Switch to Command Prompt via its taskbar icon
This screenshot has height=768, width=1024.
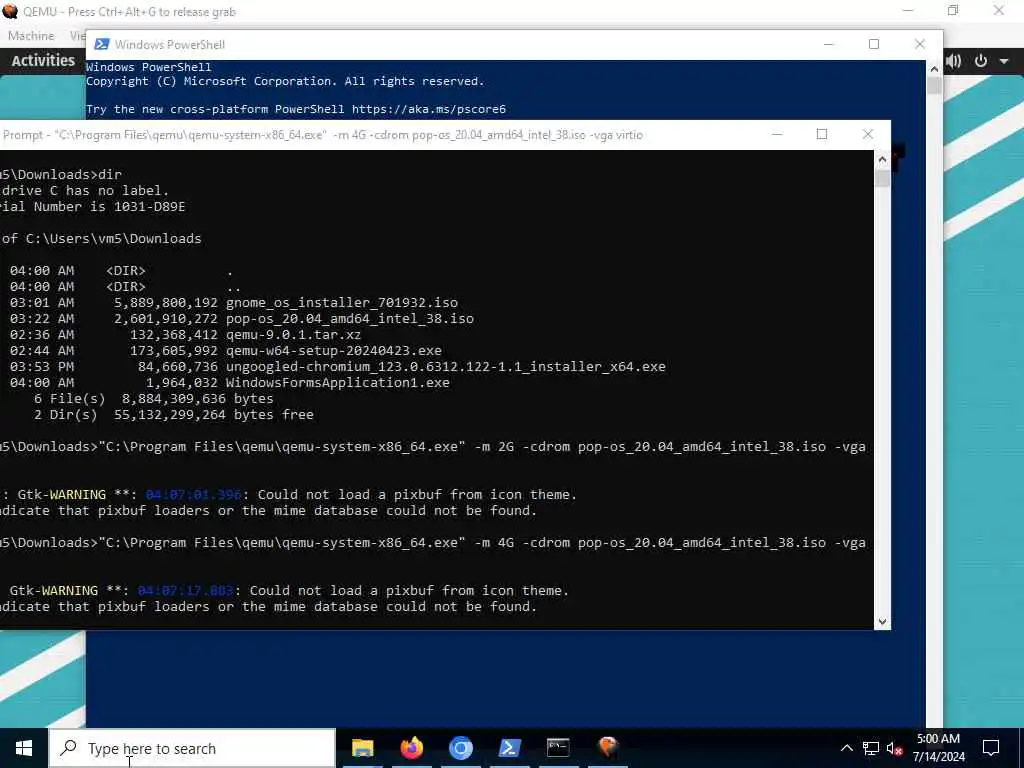558,748
